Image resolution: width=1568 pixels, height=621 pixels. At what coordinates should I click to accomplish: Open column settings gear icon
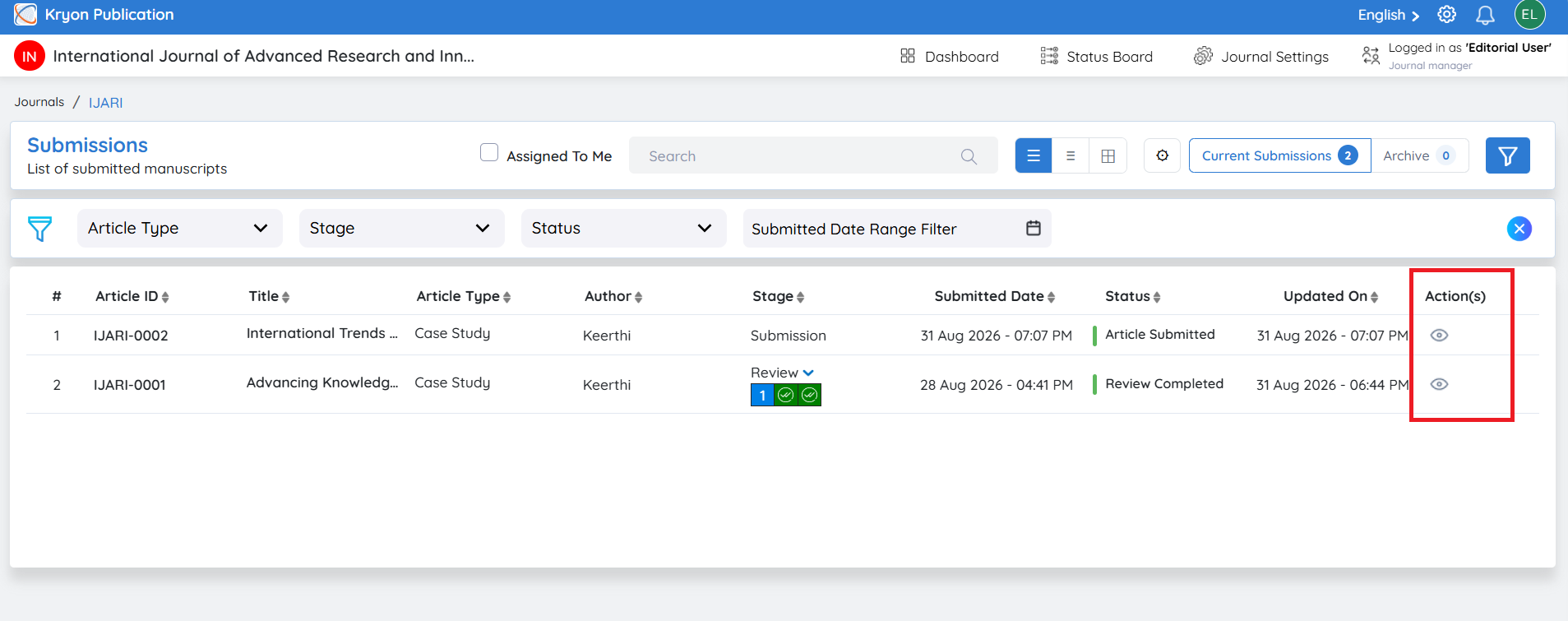point(1162,155)
